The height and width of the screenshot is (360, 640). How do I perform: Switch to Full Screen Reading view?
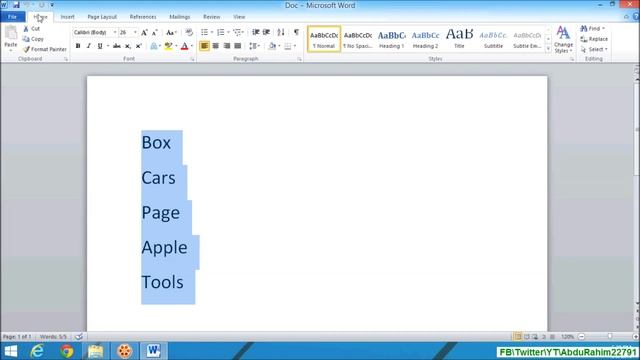[527, 337]
